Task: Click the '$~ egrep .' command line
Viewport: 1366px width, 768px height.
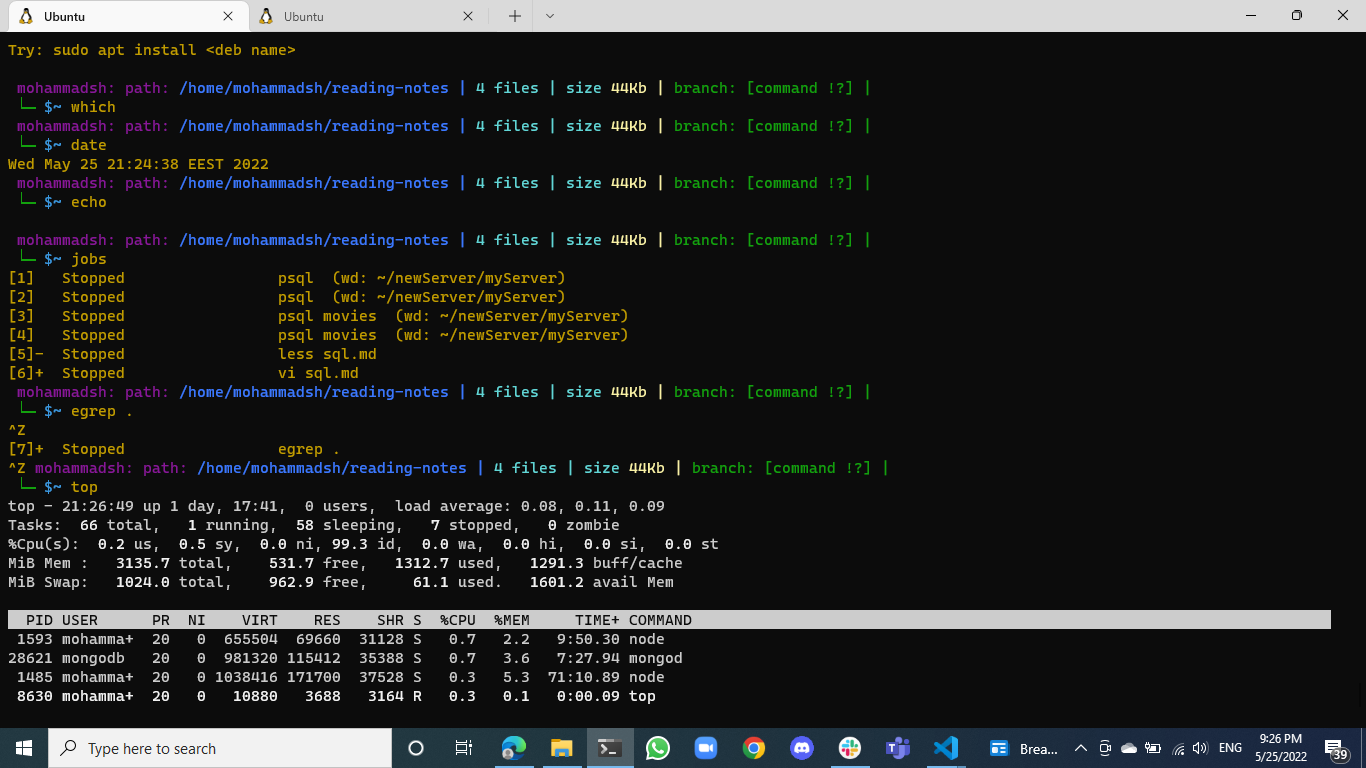Action: coord(76,411)
